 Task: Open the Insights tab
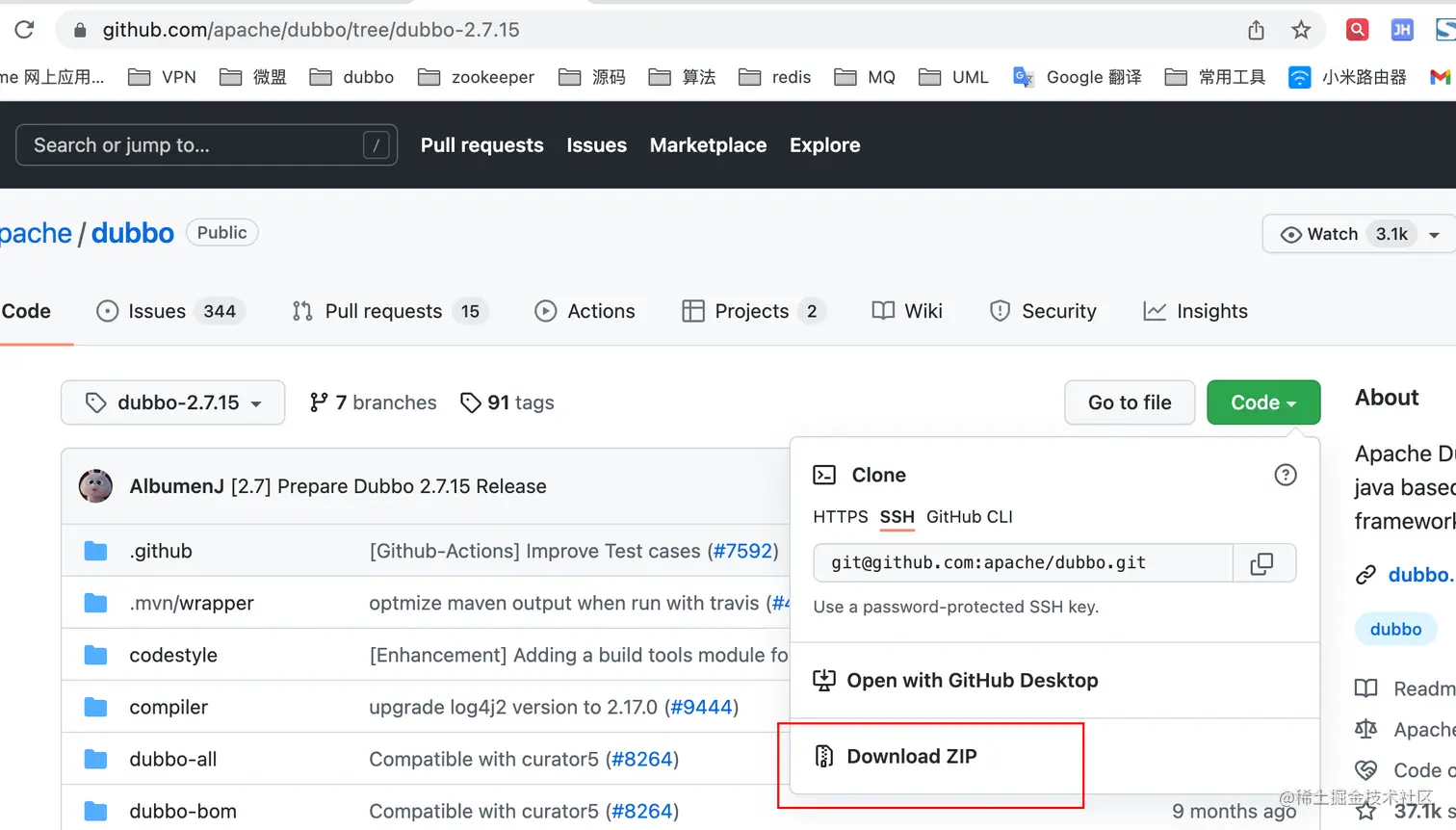pos(1195,311)
